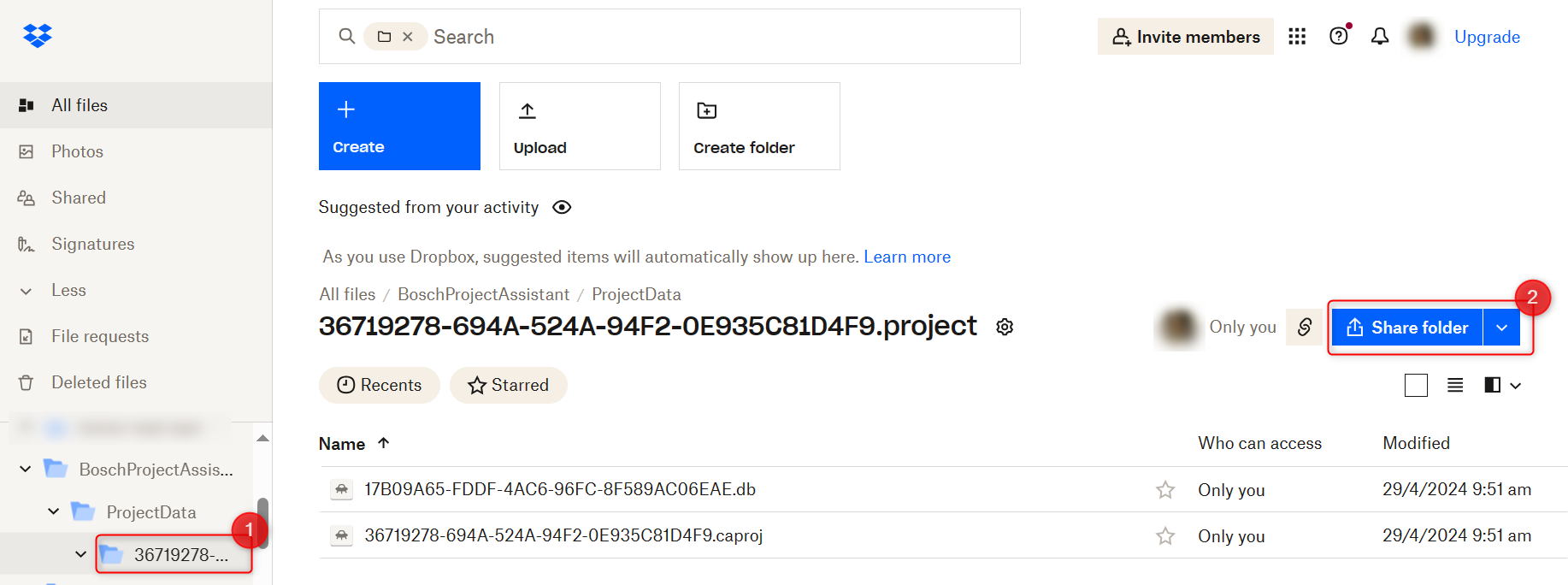Image resolution: width=1568 pixels, height=585 pixels.
Task: Open the notifications bell
Action: [1380, 36]
